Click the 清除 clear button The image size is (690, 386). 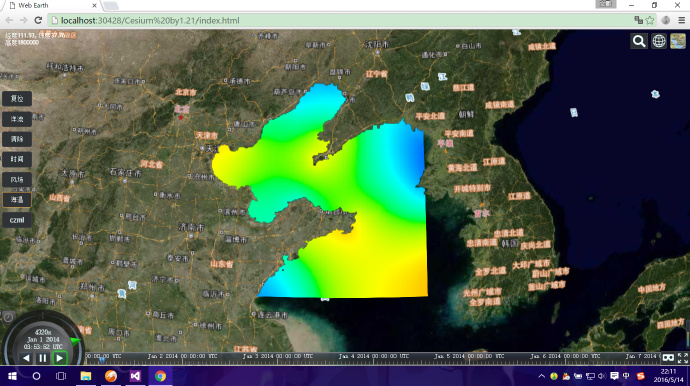pyautogui.click(x=17, y=139)
